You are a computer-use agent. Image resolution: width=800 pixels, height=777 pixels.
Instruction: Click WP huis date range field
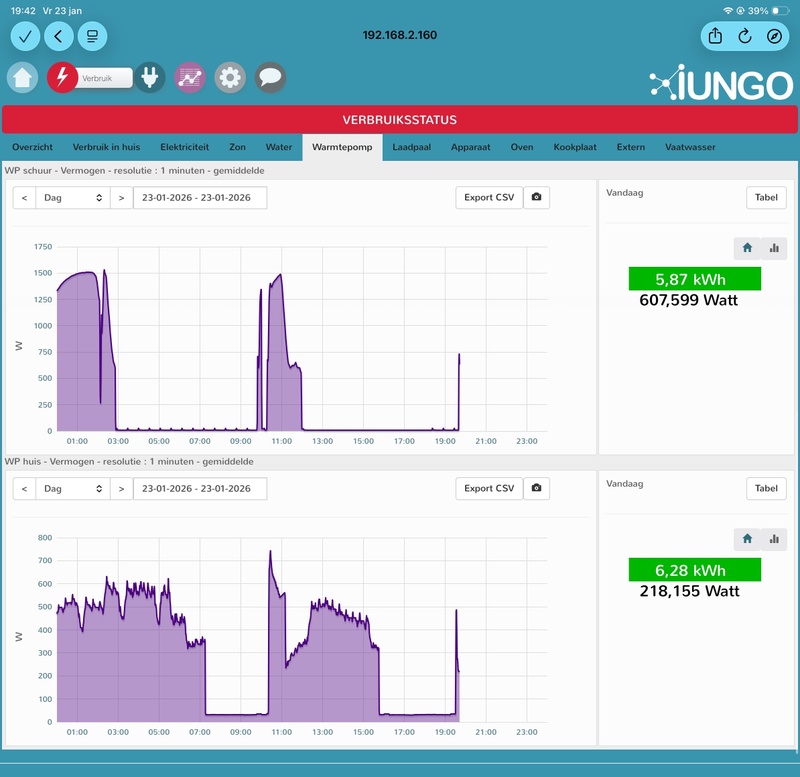(200, 488)
